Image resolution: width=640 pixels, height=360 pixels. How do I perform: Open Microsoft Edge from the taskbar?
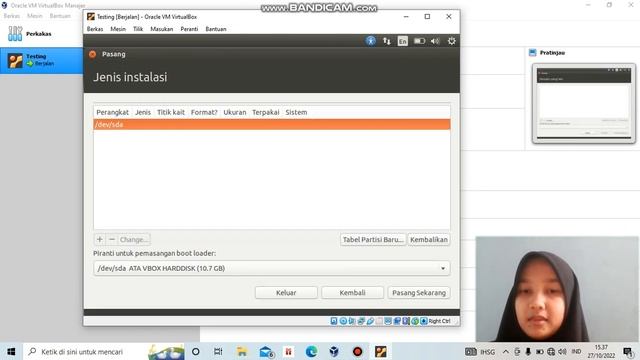point(311,351)
